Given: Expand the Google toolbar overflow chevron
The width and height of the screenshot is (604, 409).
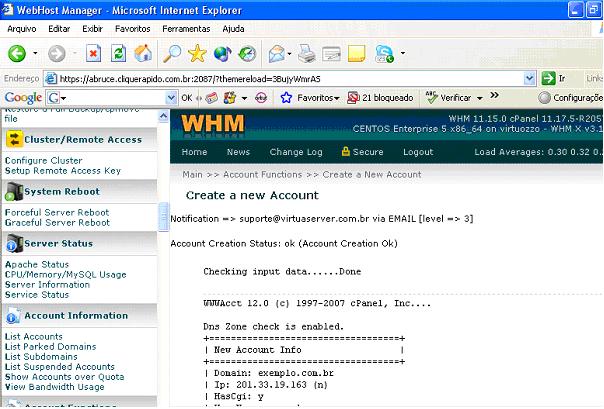Looking at the screenshot, I should coord(494,95).
